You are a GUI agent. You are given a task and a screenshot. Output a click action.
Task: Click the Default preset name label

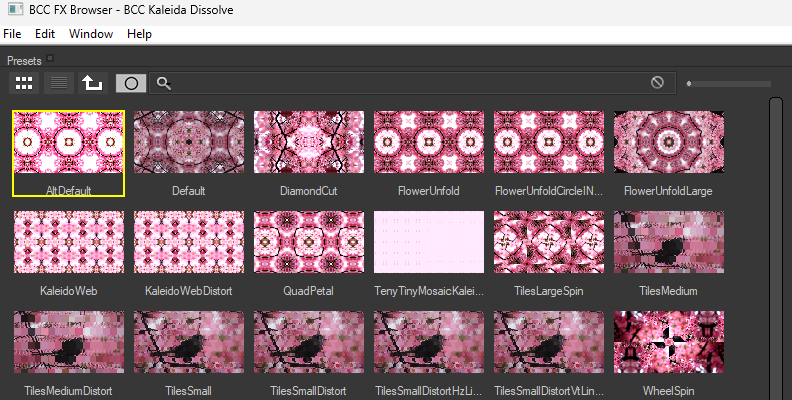[x=188, y=191]
